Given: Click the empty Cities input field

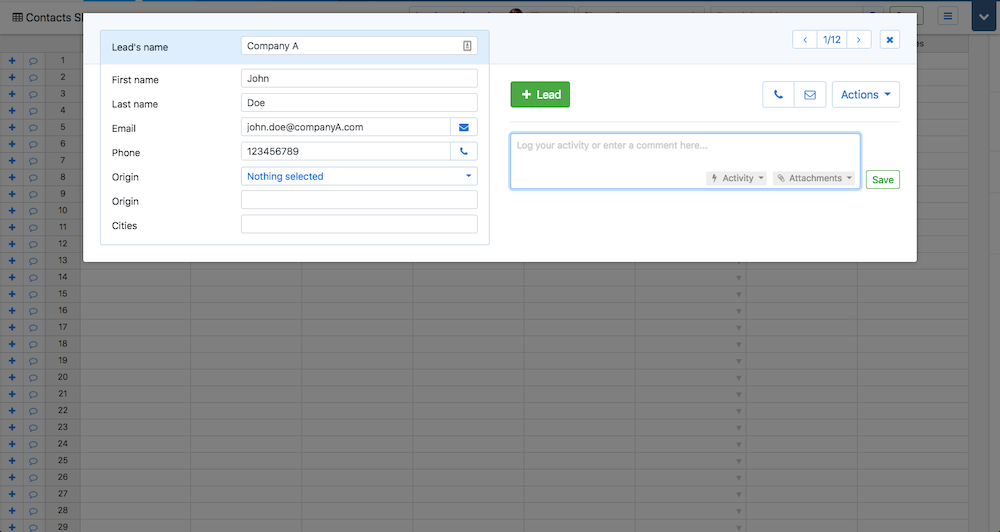Looking at the screenshot, I should (359, 224).
